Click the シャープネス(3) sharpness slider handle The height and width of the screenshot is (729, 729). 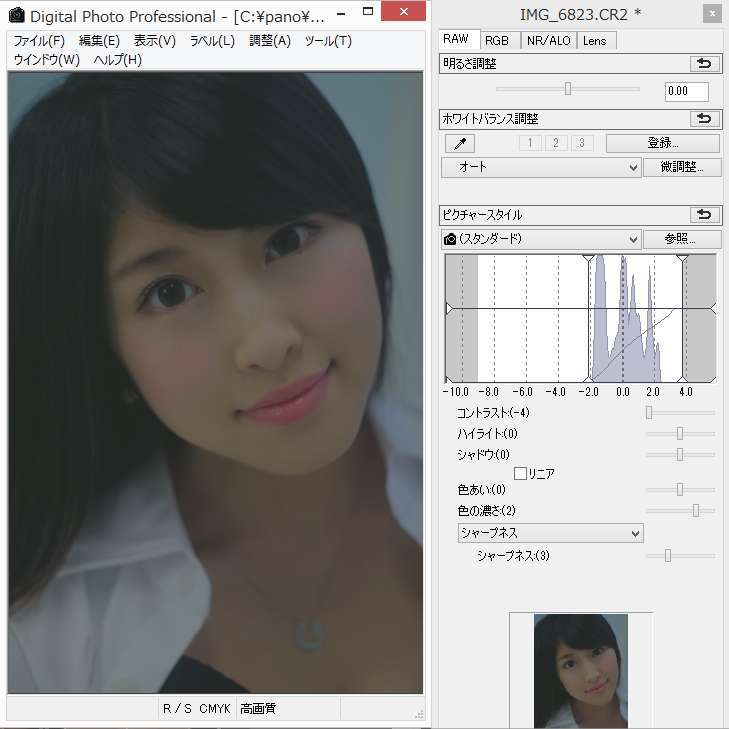click(668, 556)
